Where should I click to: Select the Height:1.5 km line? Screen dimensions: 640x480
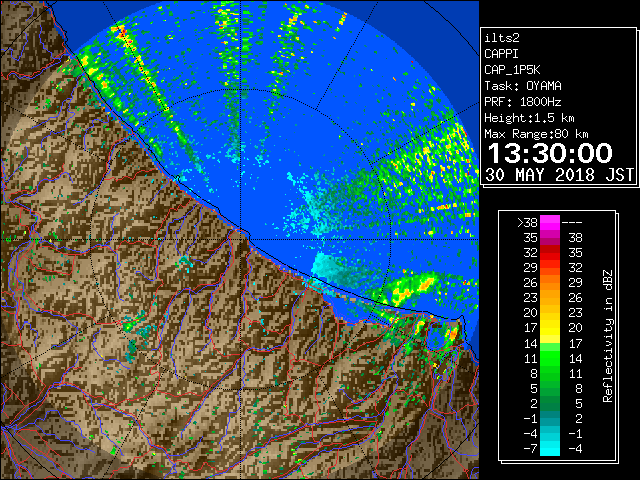pos(529,118)
